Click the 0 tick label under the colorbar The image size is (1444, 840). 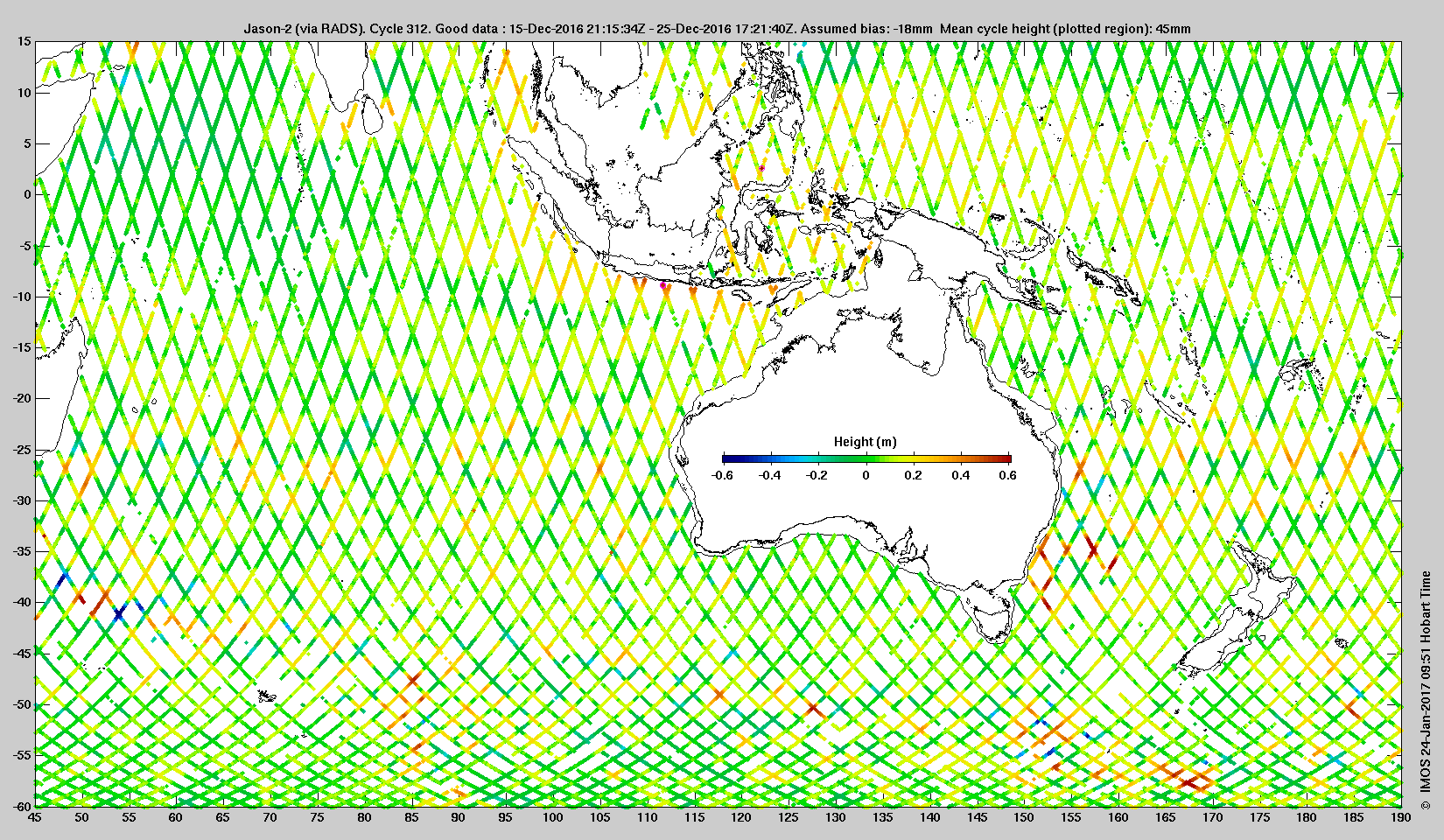coord(866,476)
